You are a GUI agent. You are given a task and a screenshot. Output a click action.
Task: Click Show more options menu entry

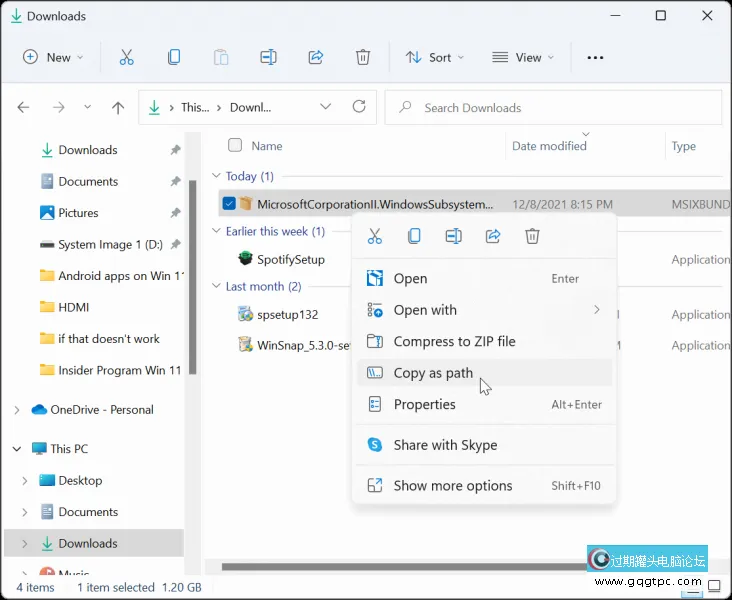pyautogui.click(x=452, y=486)
